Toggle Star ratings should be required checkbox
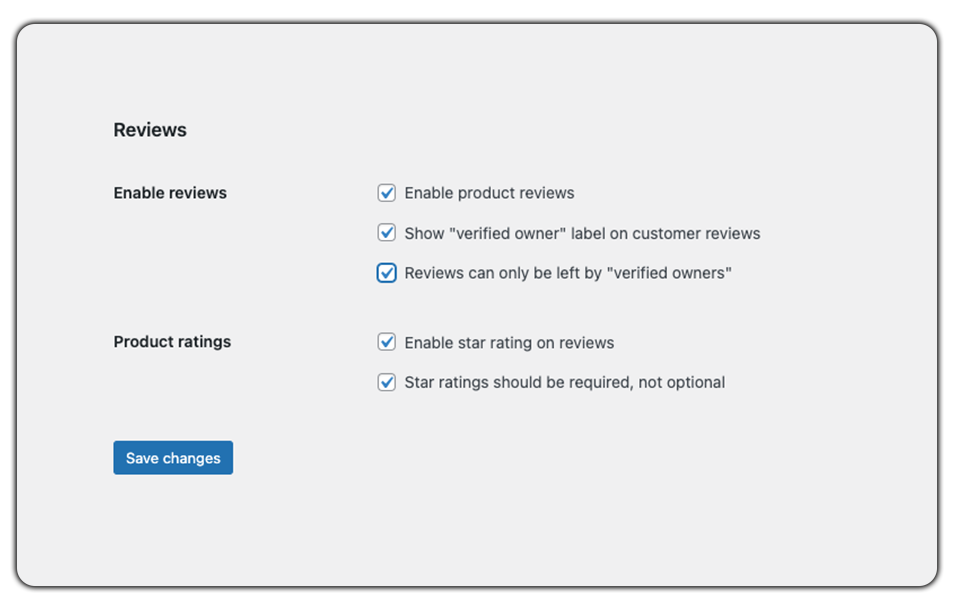Viewport: 954px width, 612px height. pyautogui.click(x=386, y=382)
